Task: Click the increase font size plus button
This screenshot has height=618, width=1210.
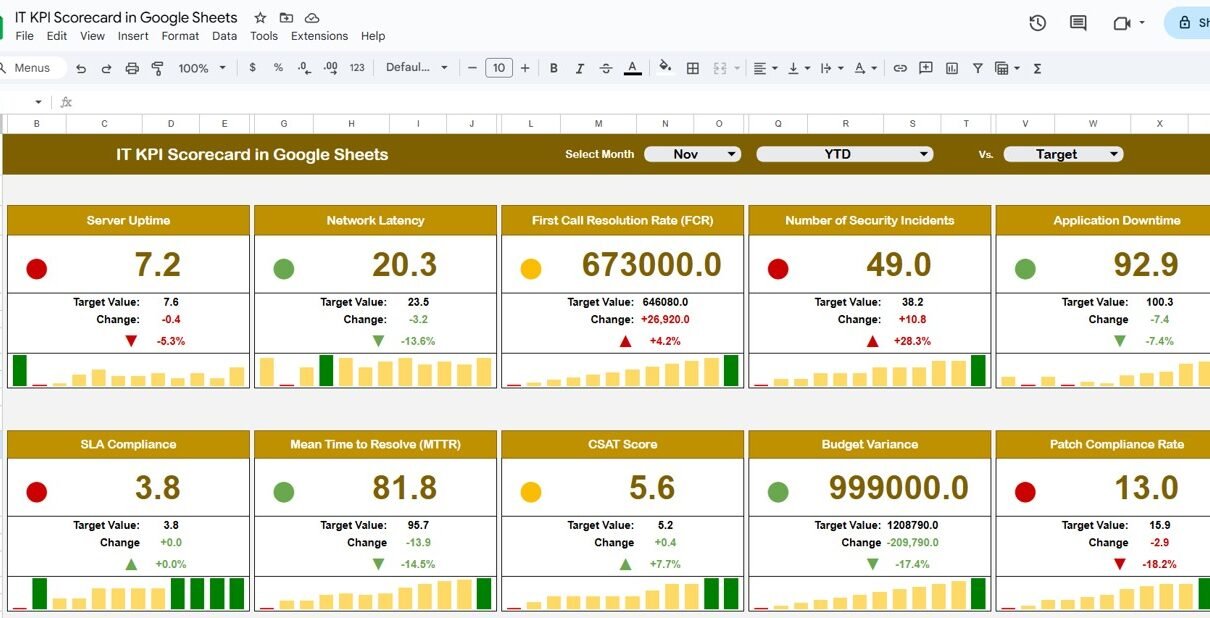Action: [x=525, y=68]
